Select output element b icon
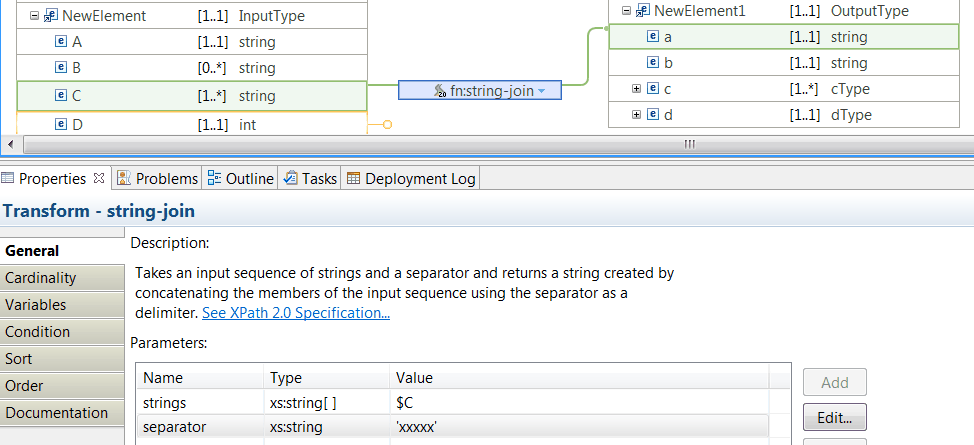974x445 pixels. click(x=653, y=63)
